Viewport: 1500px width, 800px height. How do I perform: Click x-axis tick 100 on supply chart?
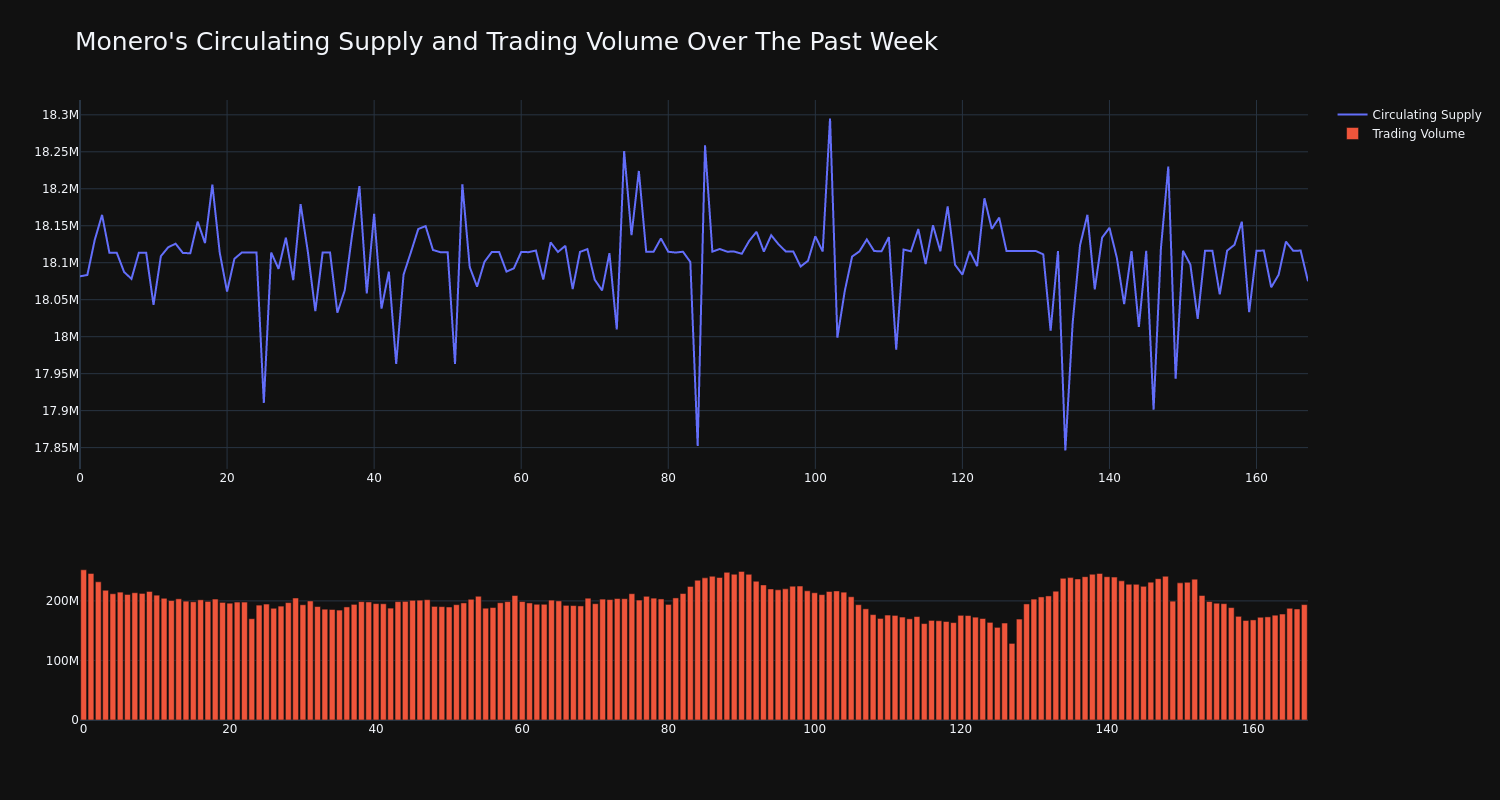pyautogui.click(x=815, y=478)
